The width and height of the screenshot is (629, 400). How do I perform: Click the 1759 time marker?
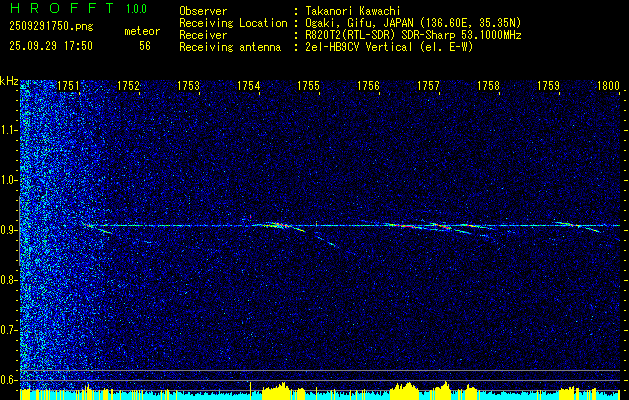pos(548,86)
